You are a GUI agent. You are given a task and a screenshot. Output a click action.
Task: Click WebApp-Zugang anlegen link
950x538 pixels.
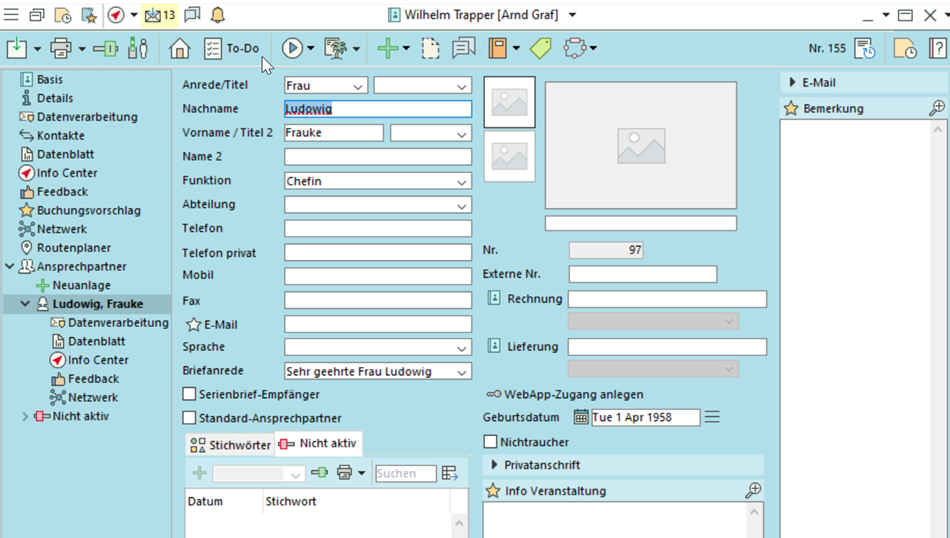573,394
